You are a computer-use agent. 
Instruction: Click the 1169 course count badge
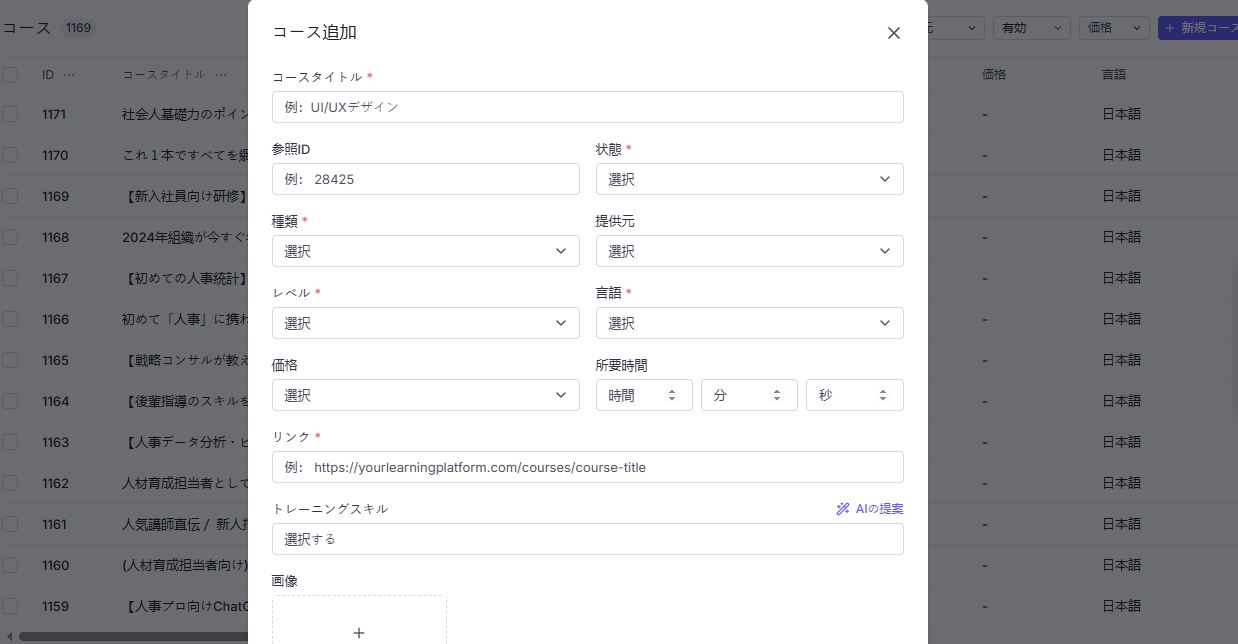click(78, 28)
